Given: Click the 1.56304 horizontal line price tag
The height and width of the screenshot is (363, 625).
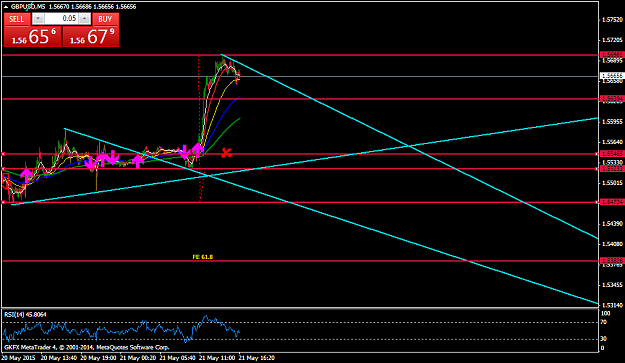Looking at the screenshot, I should tap(612, 98).
